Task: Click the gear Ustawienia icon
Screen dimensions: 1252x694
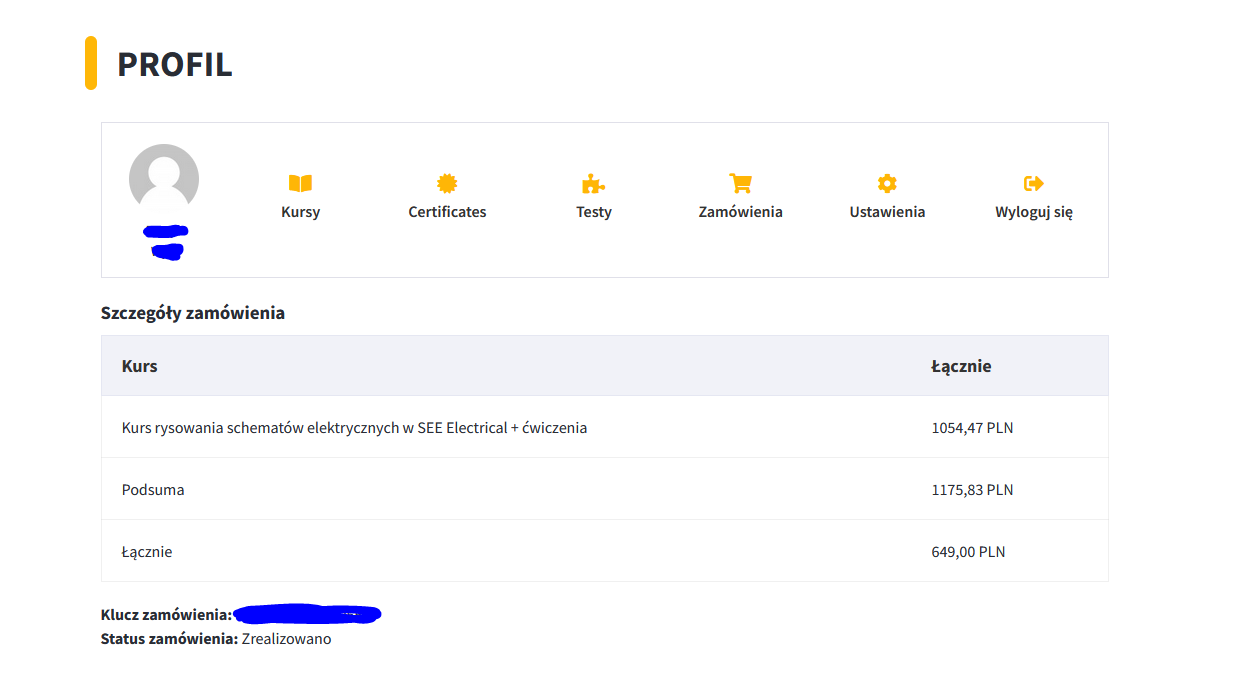Action: pos(887,183)
